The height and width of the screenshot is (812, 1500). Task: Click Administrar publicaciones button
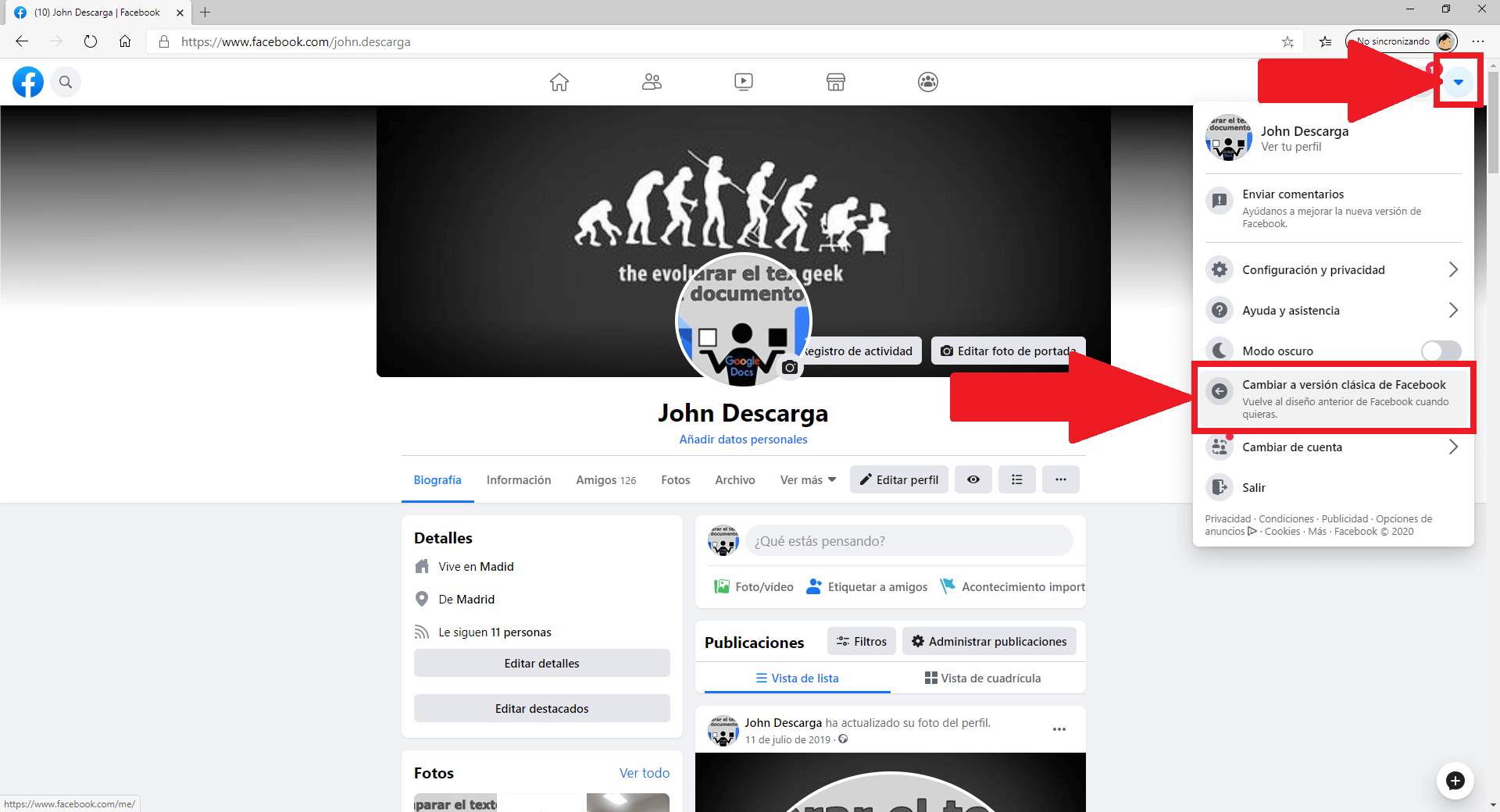pyautogui.click(x=989, y=642)
